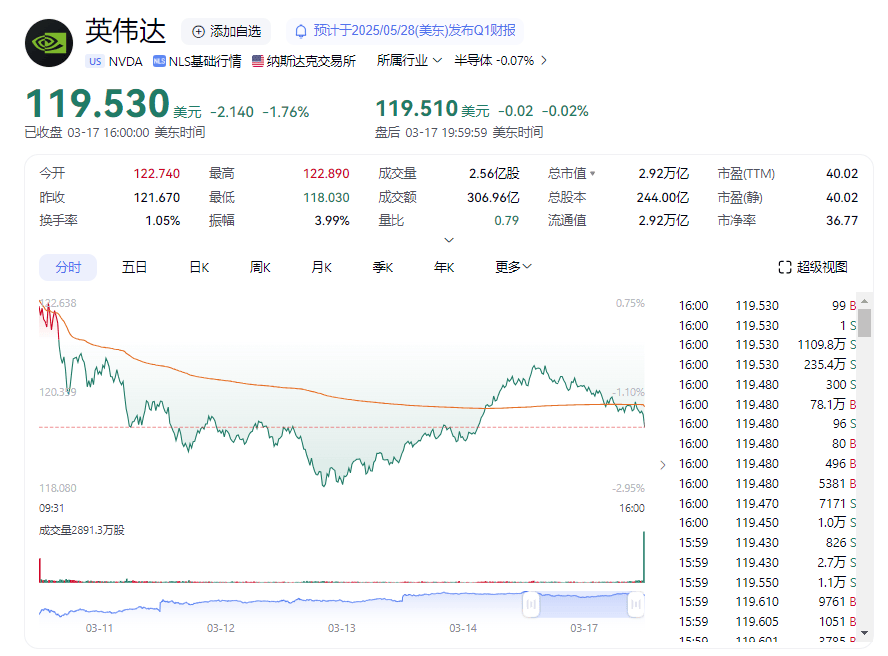Click the 纳斯达克交易所 label

(311, 61)
